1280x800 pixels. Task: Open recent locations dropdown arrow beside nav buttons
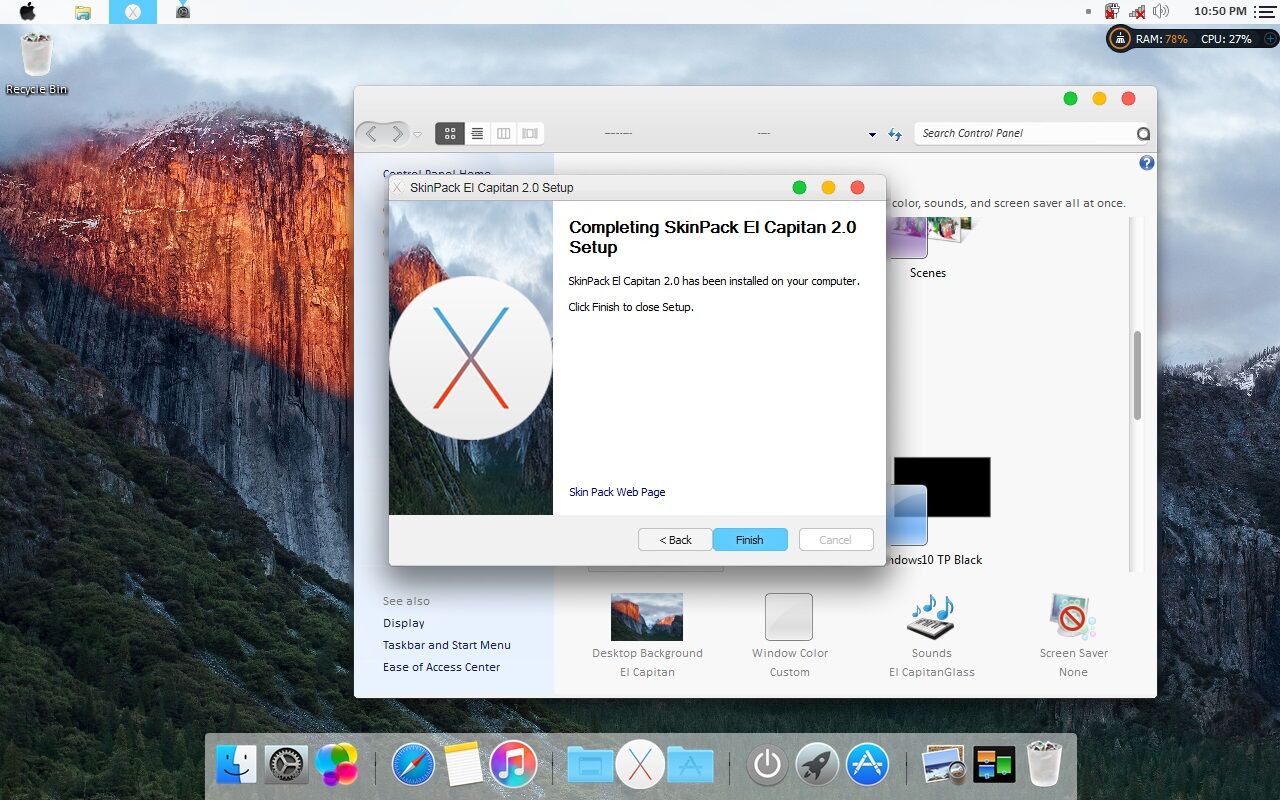417,134
